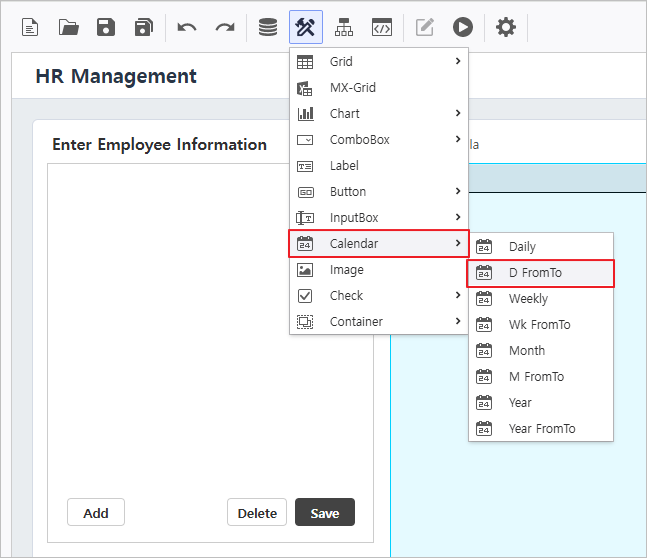Open the database icon in toolbar
The width and height of the screenshot is (647, 558).
pyautogui.click(x=268, y=27)
